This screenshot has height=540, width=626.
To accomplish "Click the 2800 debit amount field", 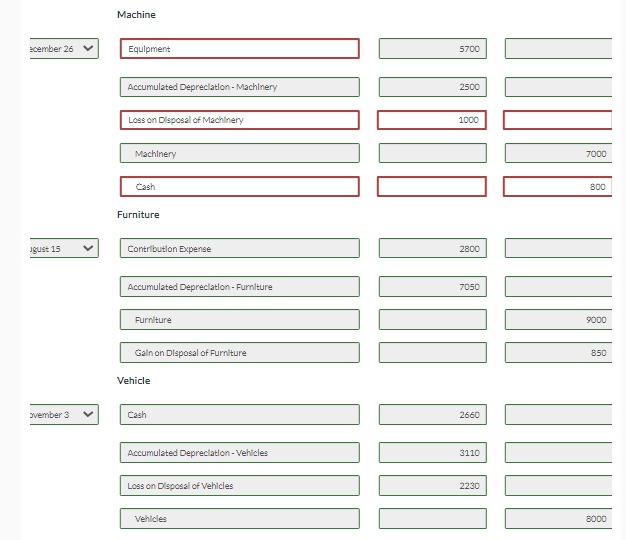I will tap(433, 248).
